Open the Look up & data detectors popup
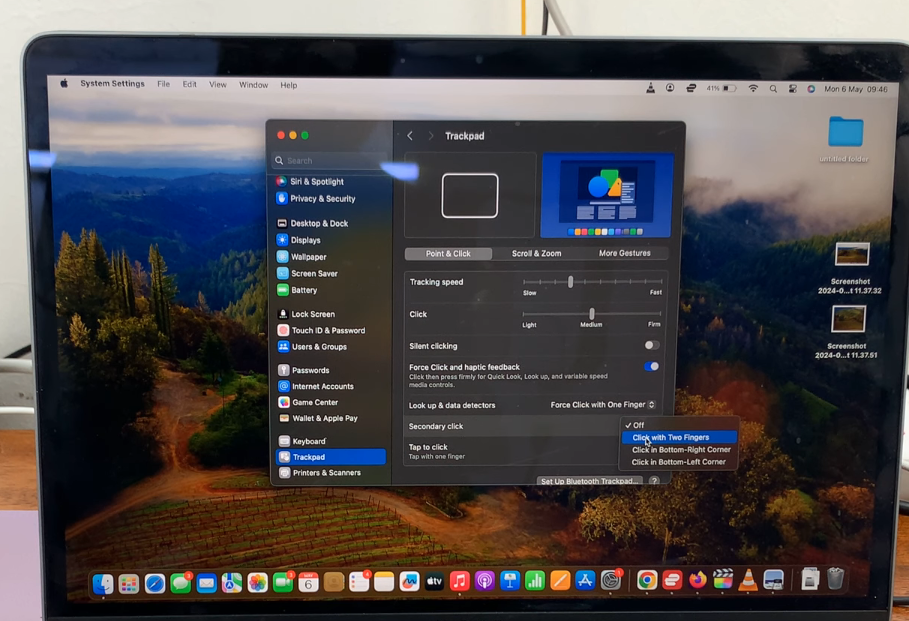The width and height of the screenshot is (909, 621). (x=603, y=405)
